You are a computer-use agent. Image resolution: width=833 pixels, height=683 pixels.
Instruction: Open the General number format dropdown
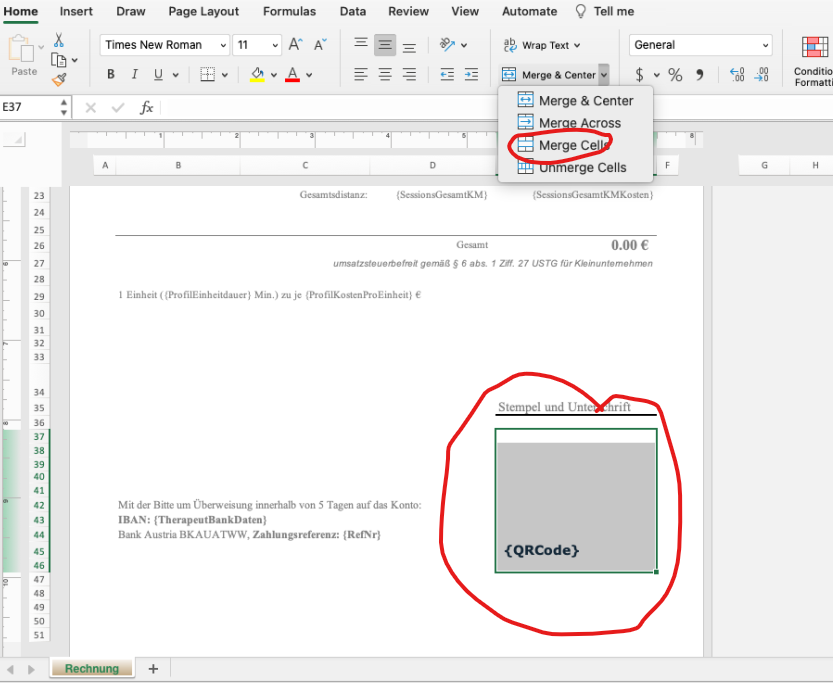pyautogui.click(x=766, y=45)
